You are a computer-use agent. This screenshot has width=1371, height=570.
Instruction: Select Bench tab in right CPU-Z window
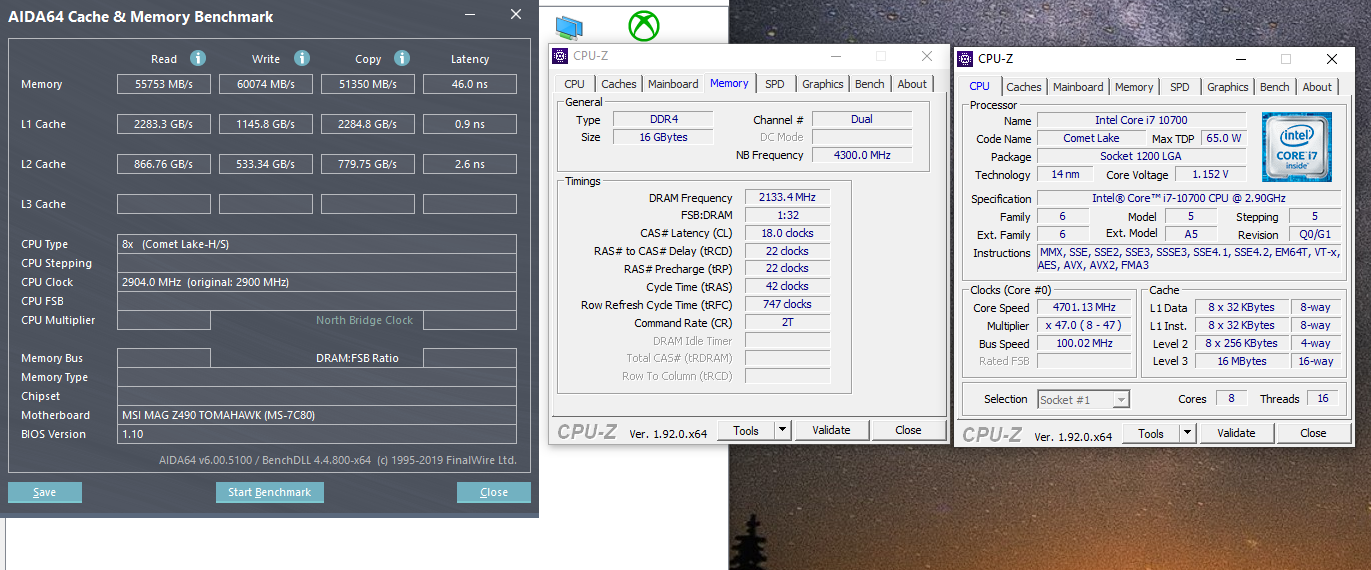(x=1274, y=87)
